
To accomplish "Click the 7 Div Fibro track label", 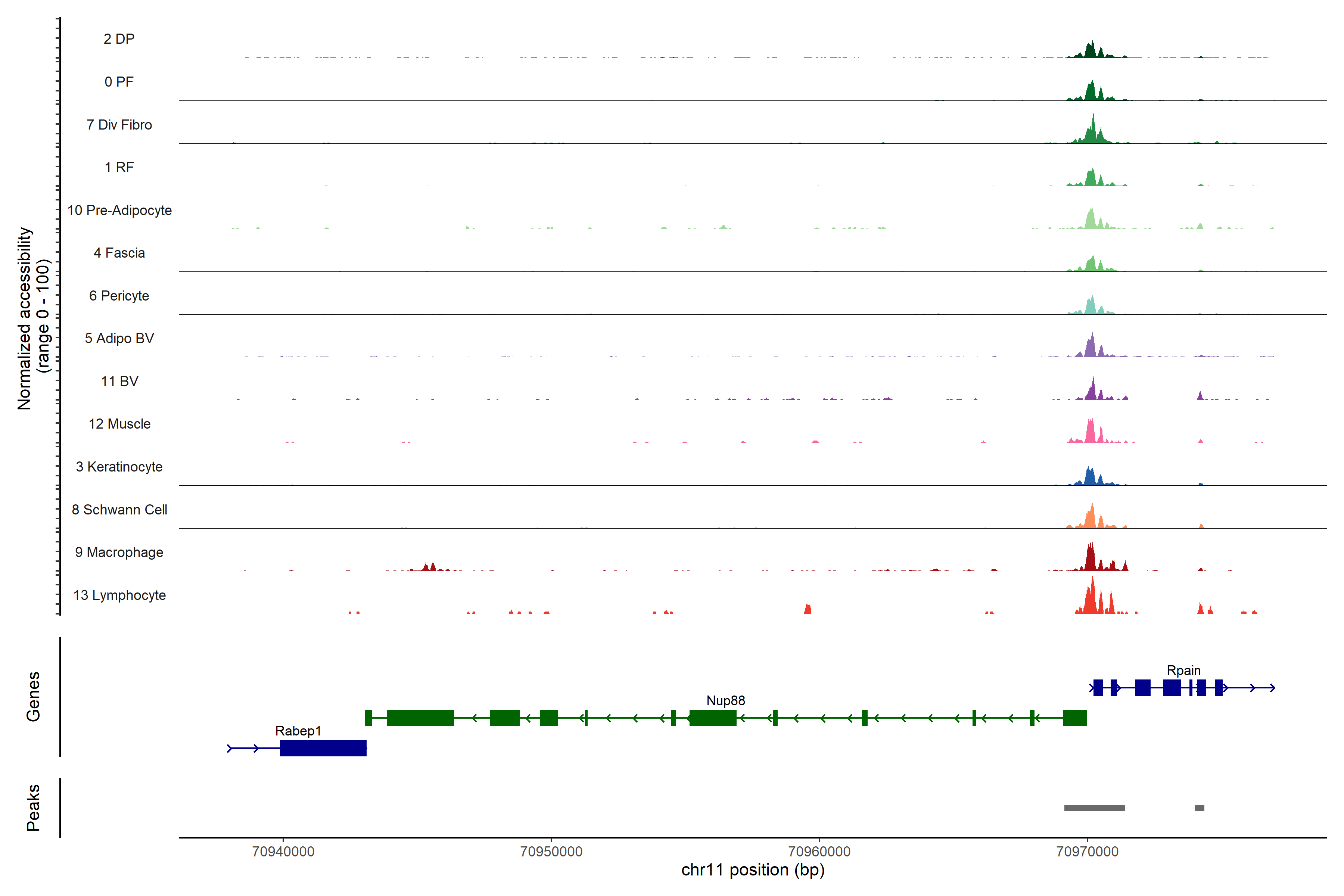I will point(119,125).
